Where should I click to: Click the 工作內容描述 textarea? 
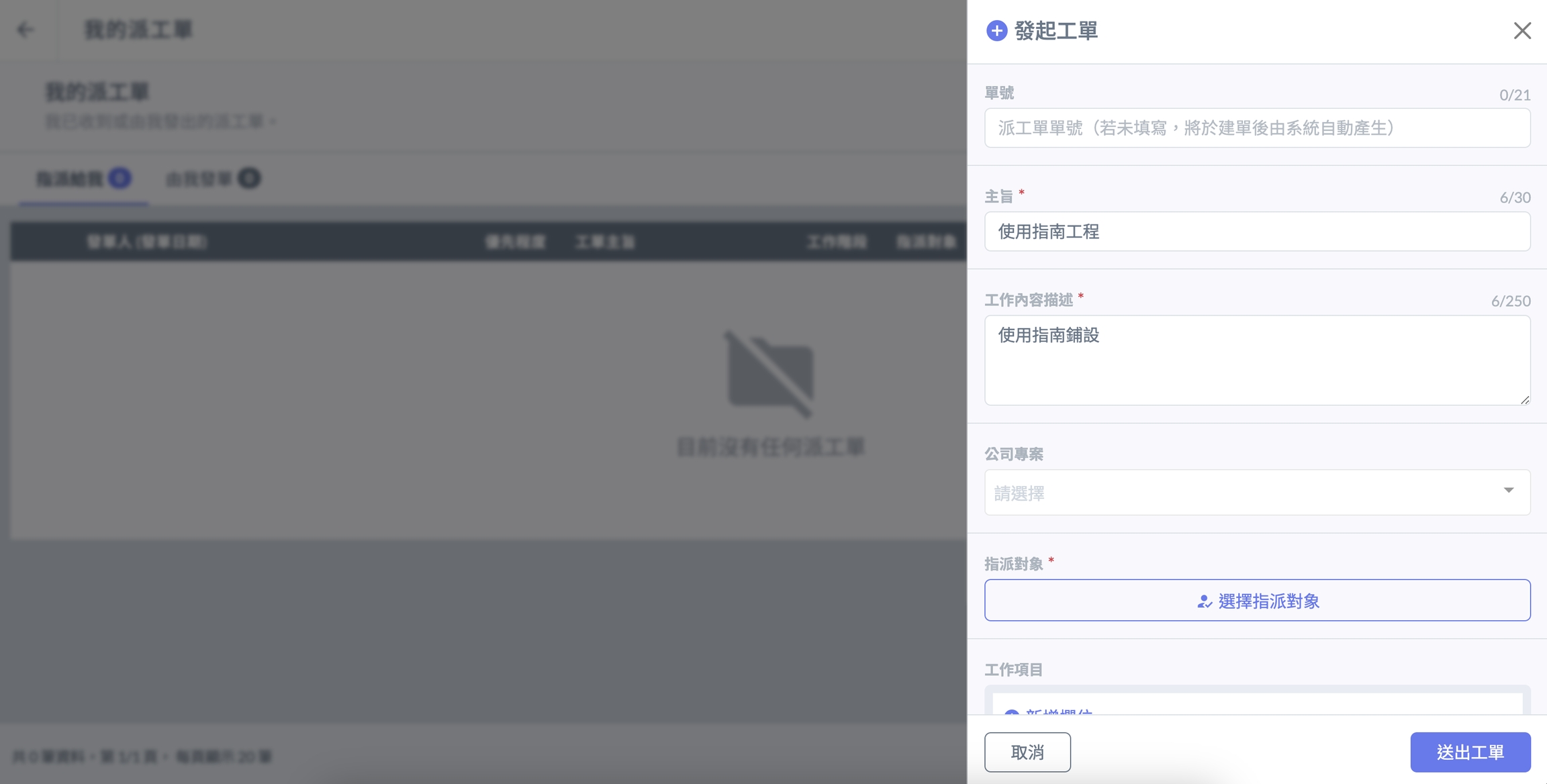1257,360
